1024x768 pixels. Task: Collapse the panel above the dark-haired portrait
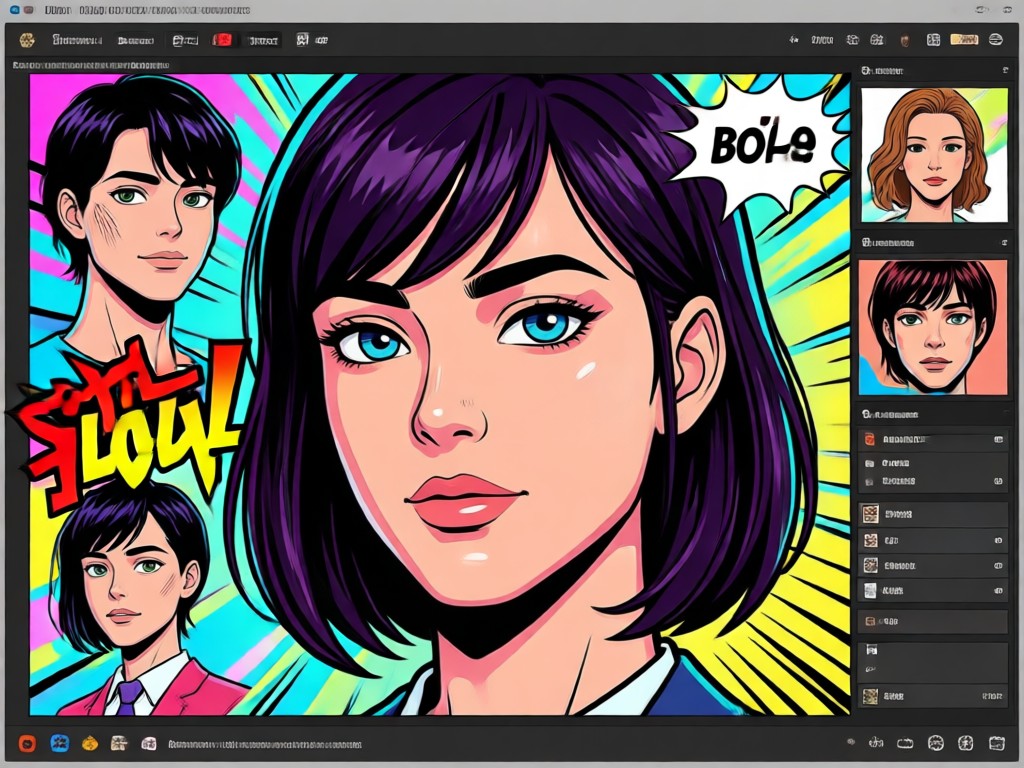click(x=1005, y=242)
